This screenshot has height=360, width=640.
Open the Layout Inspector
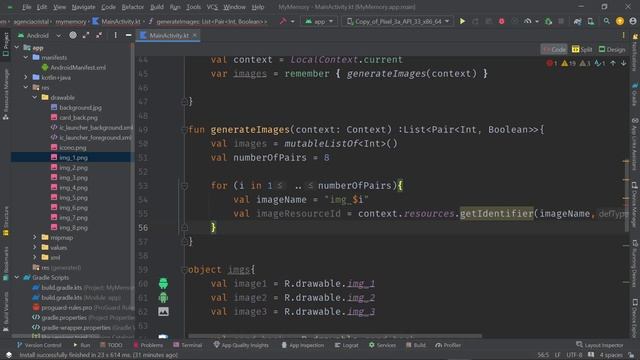[x=600, y=345]
